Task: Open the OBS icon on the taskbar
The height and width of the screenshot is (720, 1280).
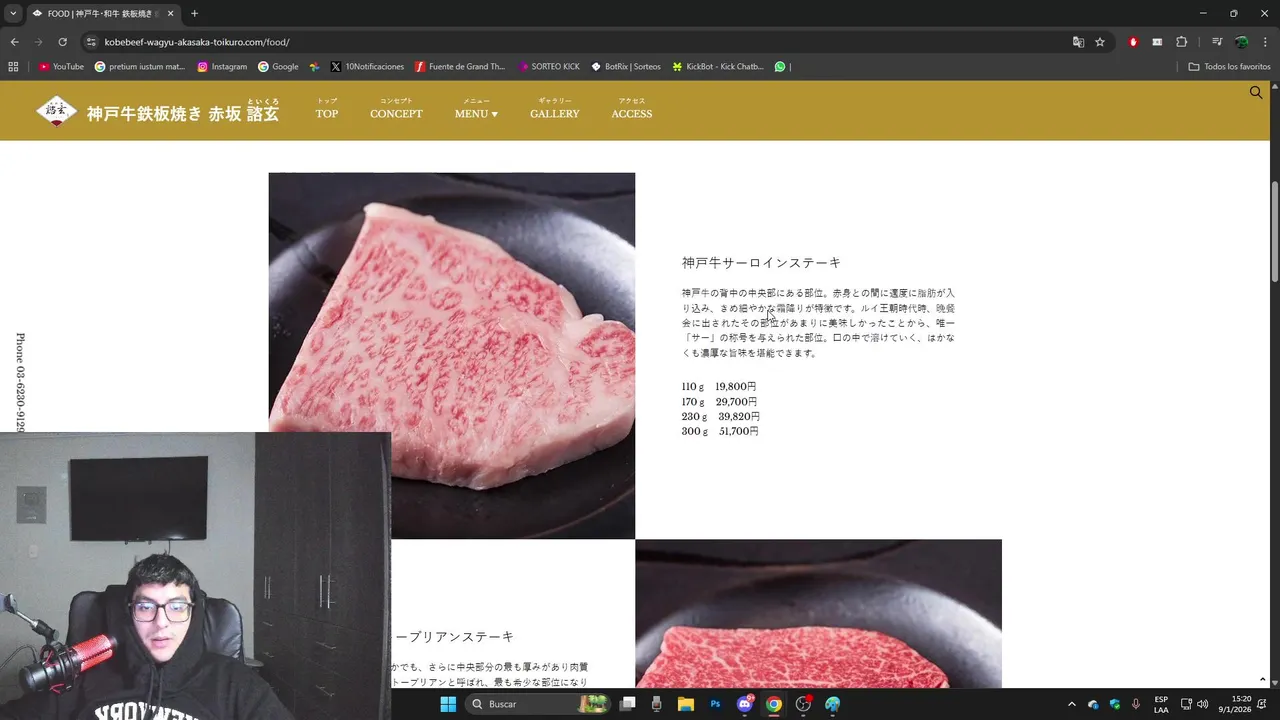Action: [803, 704]
